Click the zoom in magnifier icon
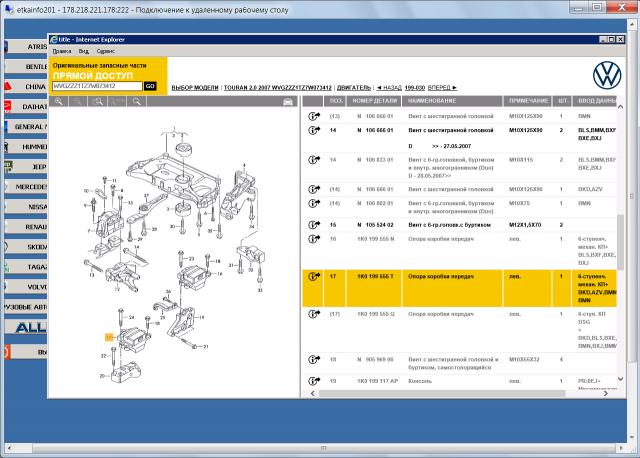Image resolution: width=640 pixels, height=458 pixels. (x=59, y=101)
